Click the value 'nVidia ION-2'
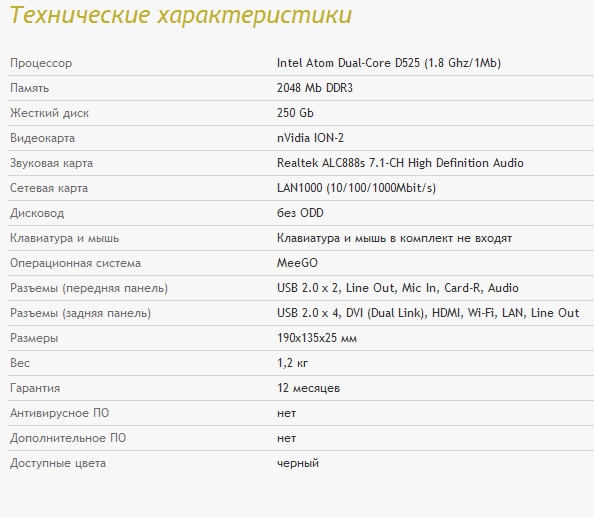Viewport: 594px width, 518px height. (310, 138)
